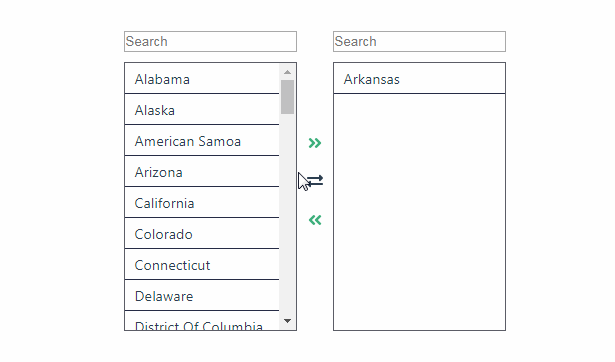The height and width of the screenshot is (362, 615).
Task: Click the scrollbar down arrow
Action: 287,321
